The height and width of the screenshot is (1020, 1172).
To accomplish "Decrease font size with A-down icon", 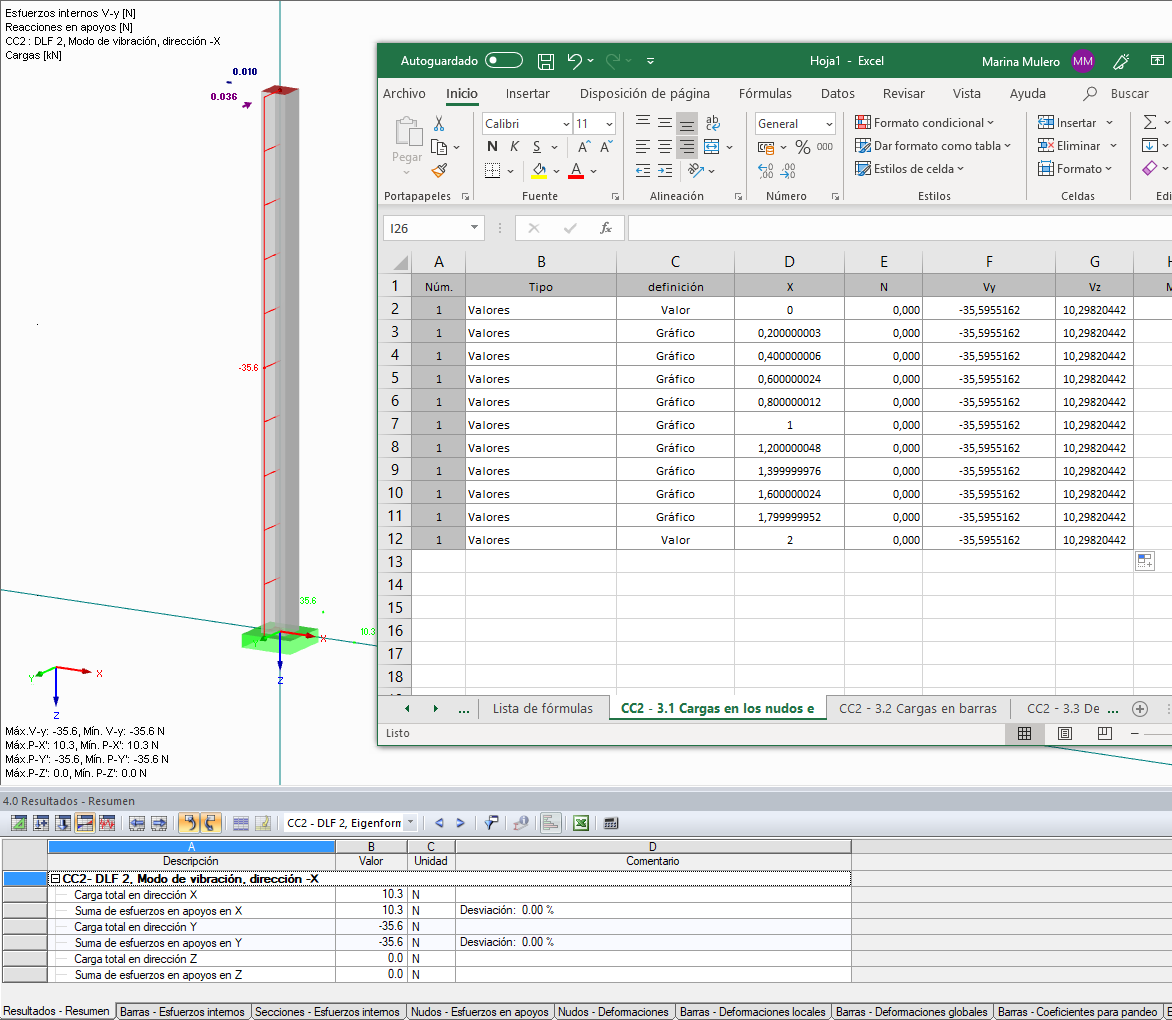I will pos(606,146).
